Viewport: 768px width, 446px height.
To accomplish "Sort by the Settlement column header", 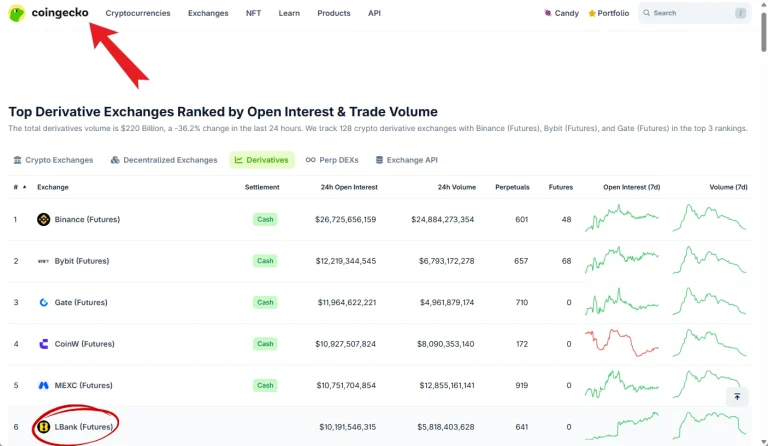I will (x=262, y=187).
